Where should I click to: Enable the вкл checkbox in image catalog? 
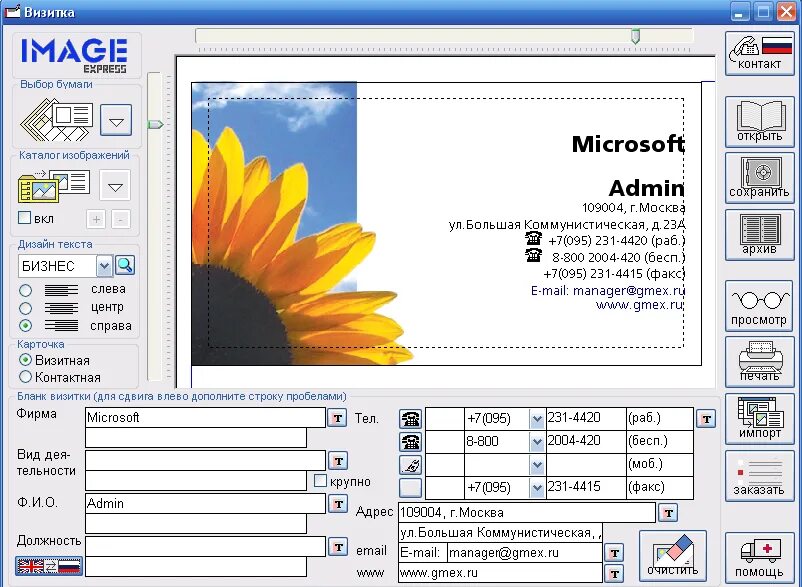pos(24,218)
